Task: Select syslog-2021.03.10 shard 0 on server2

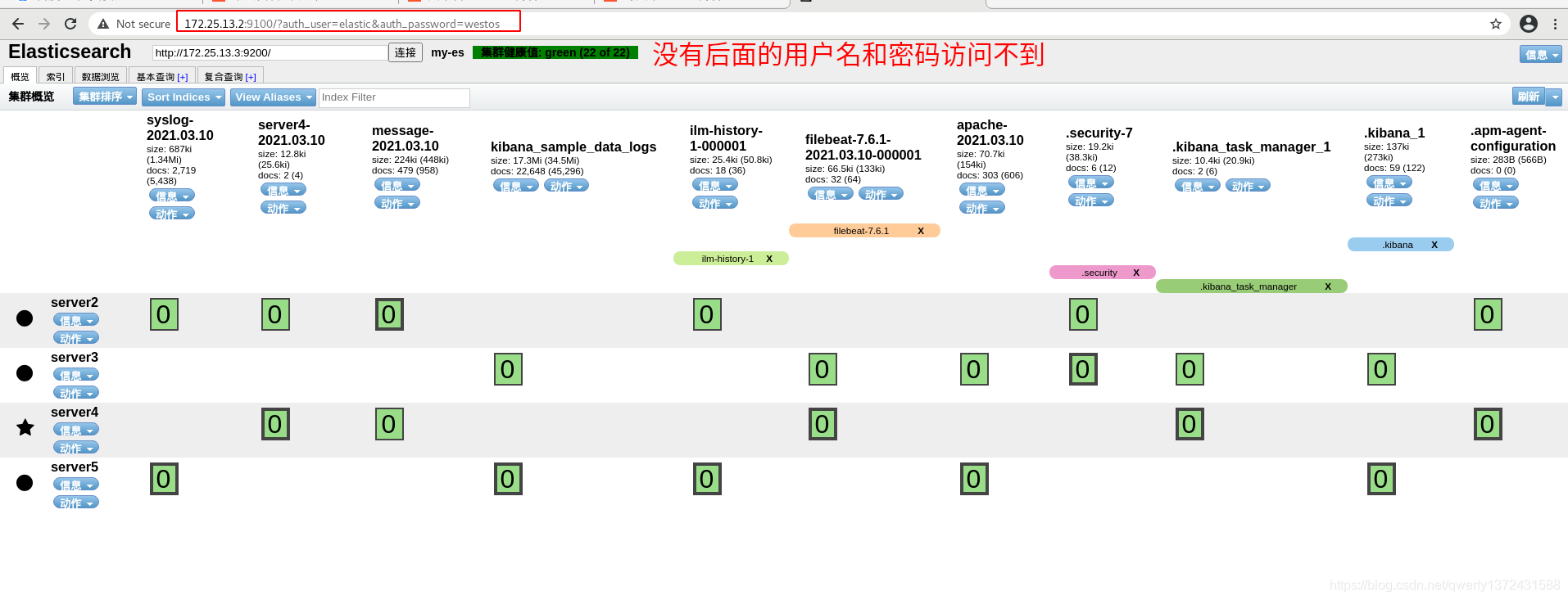Action: coord(164,314)
